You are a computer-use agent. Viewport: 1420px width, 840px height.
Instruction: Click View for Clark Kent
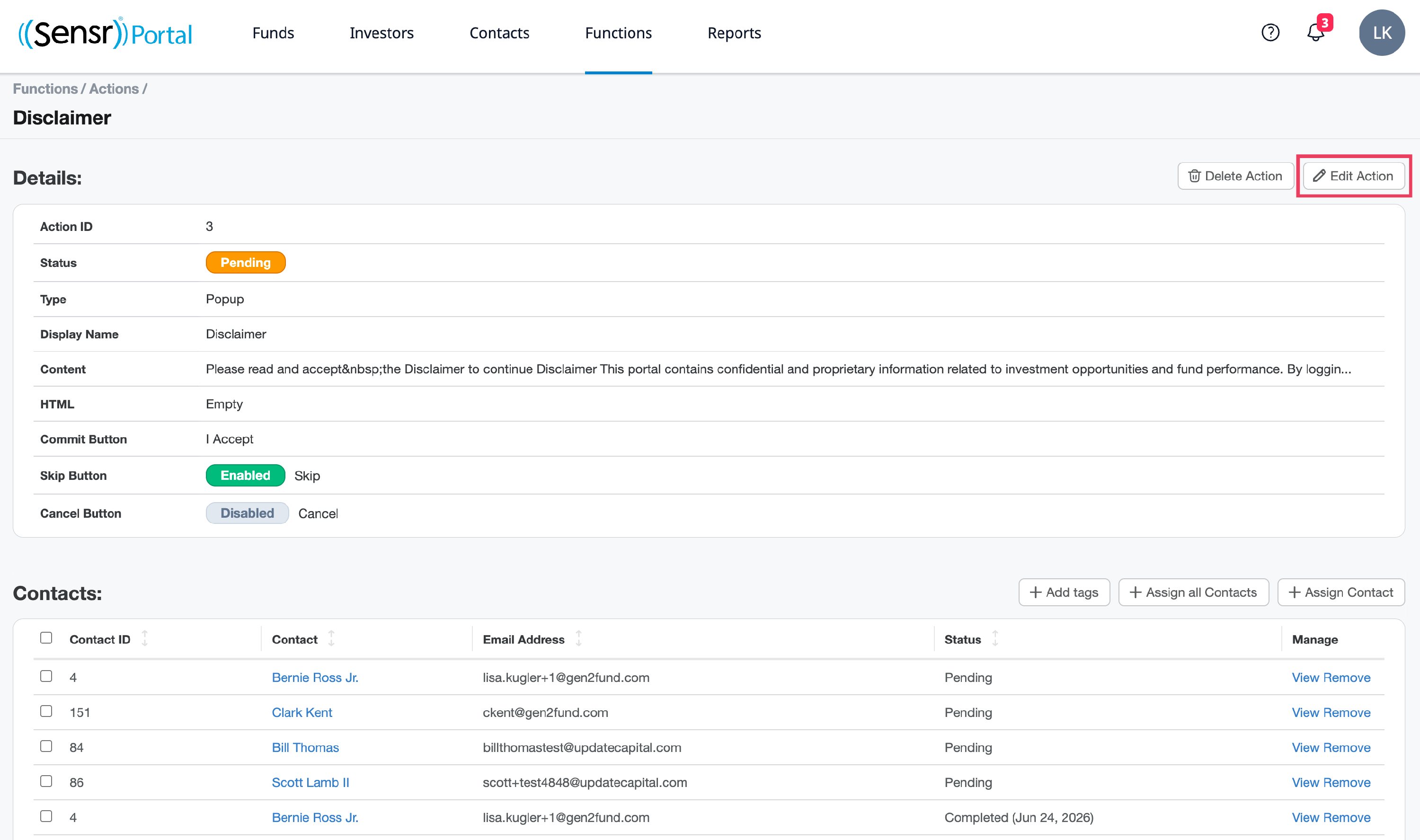1305,713
